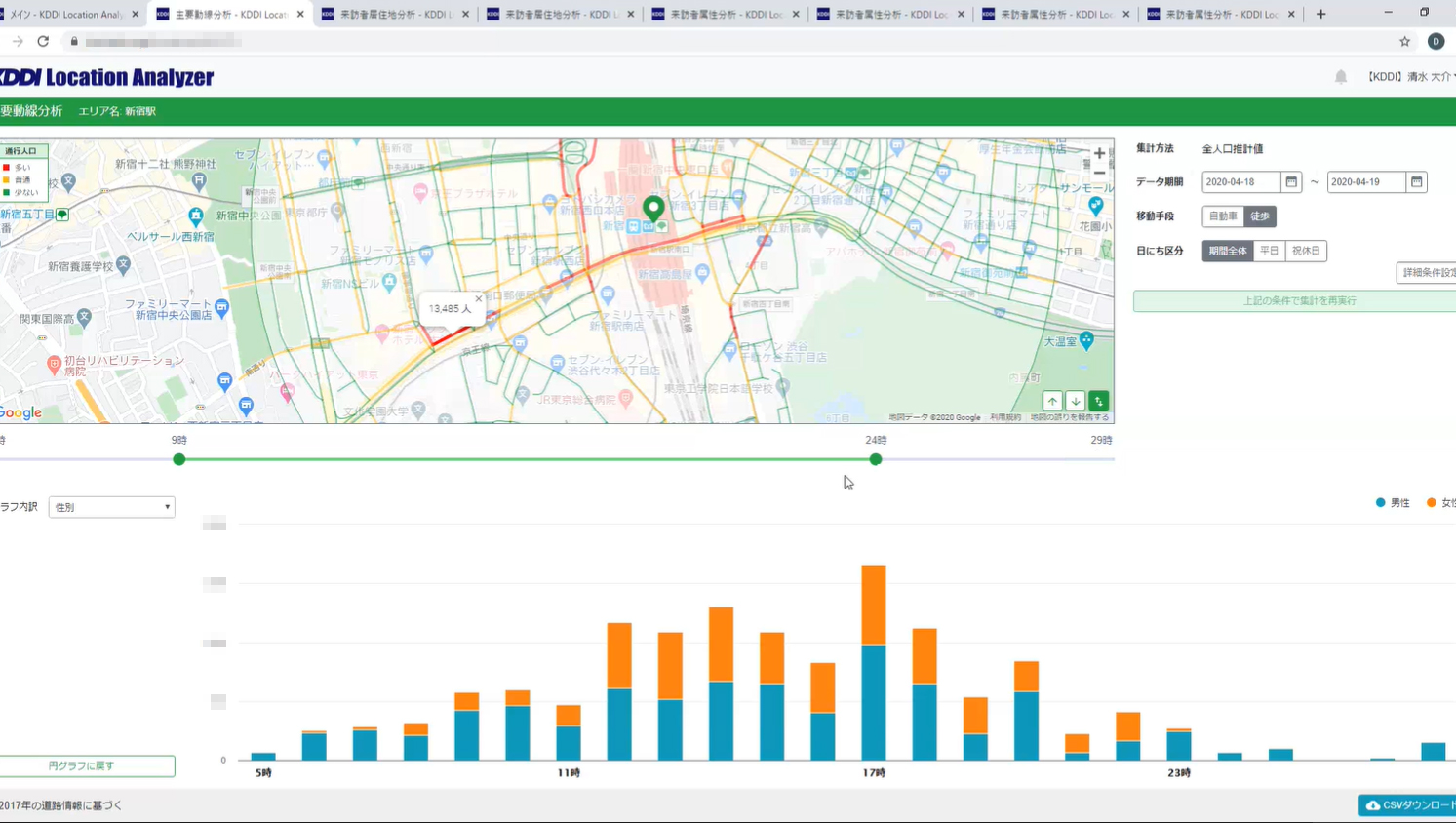Bookmark this page with star icon
The image size is (1456, 823).
point(1405,41)
